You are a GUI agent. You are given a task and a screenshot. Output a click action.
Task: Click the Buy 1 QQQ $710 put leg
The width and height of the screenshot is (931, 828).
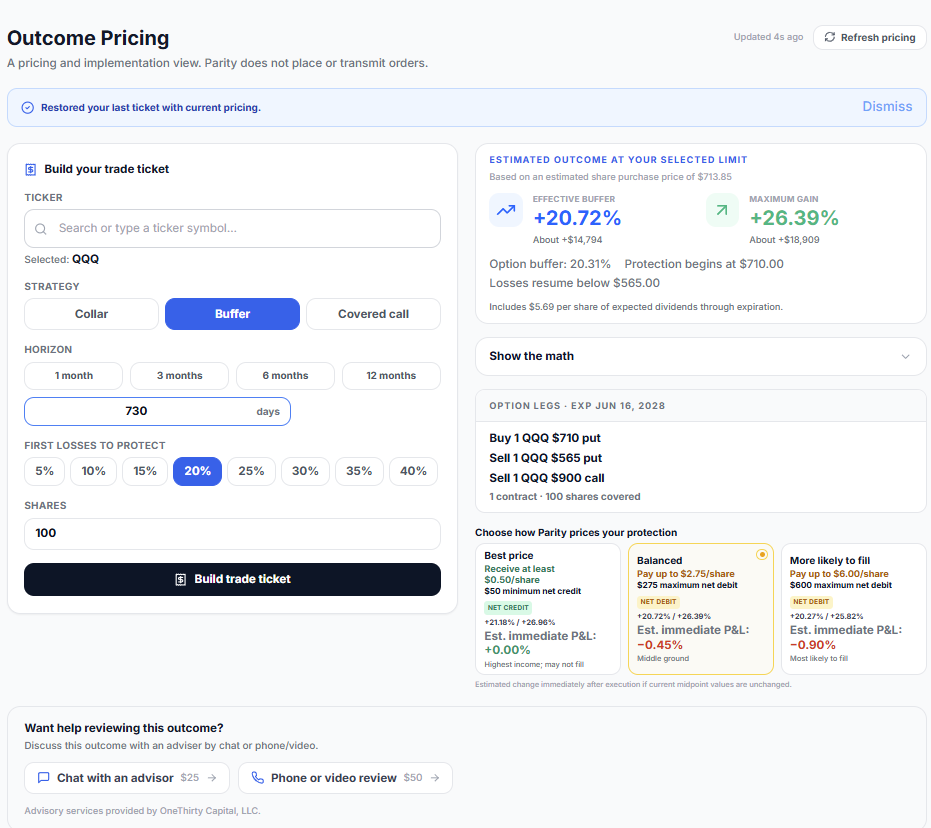(545, 438)
